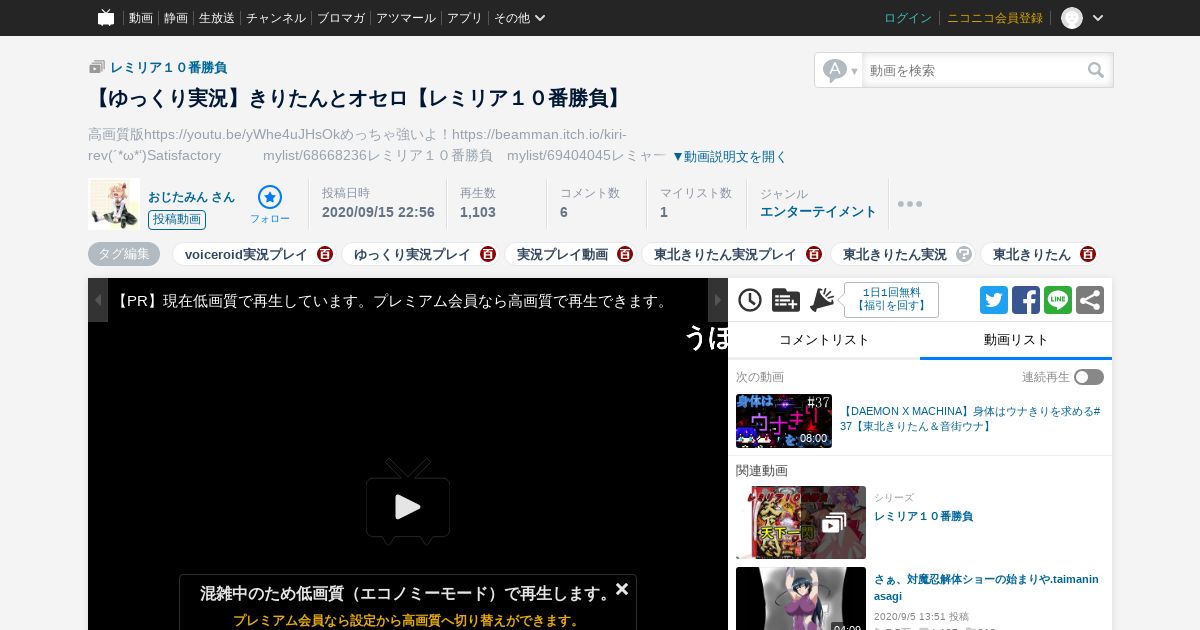The height and width of the screenshot is (630, 1200).
Task: Open the アプリ header menu item
Action: [465, 18]
